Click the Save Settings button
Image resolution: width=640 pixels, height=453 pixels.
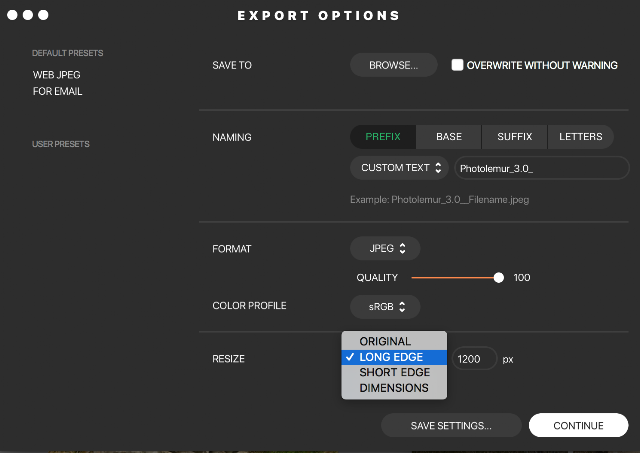451,426
